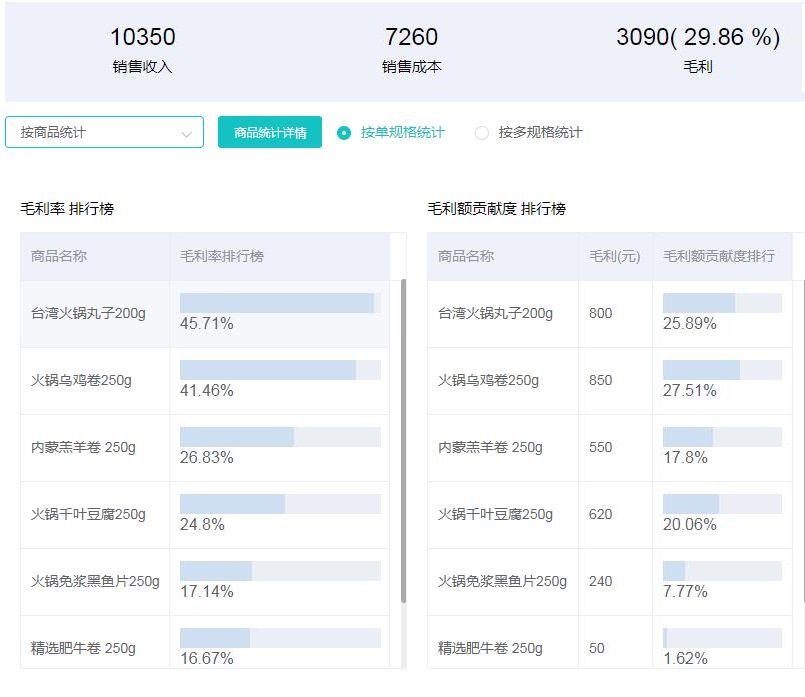Click the 毛利(元) column header
Image resolution: width=805 pixels, height=697 pixels.
[x=612, y=257]
